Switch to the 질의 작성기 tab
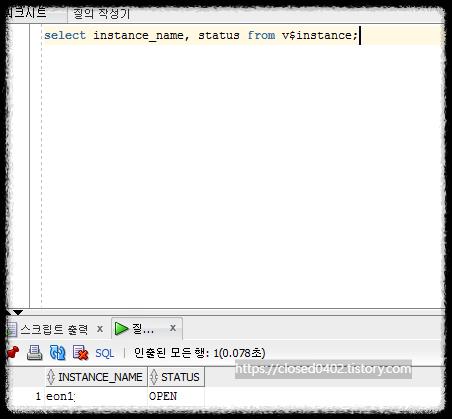Screen dimensions: 452x419 [101, 14]
